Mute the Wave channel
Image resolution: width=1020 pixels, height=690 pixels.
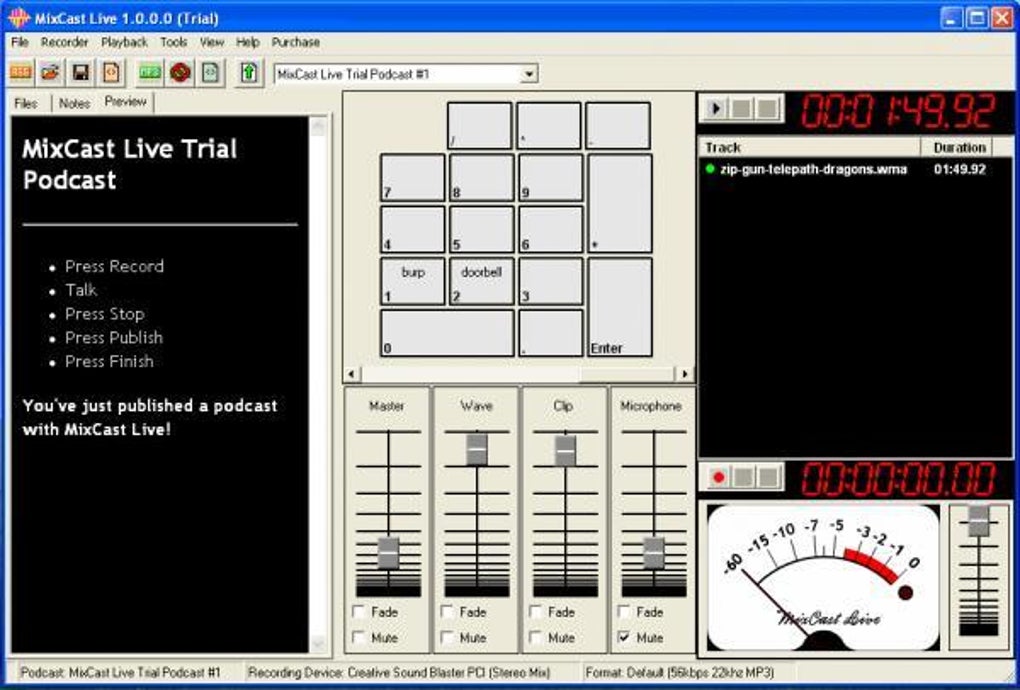(x=447, y=637)
